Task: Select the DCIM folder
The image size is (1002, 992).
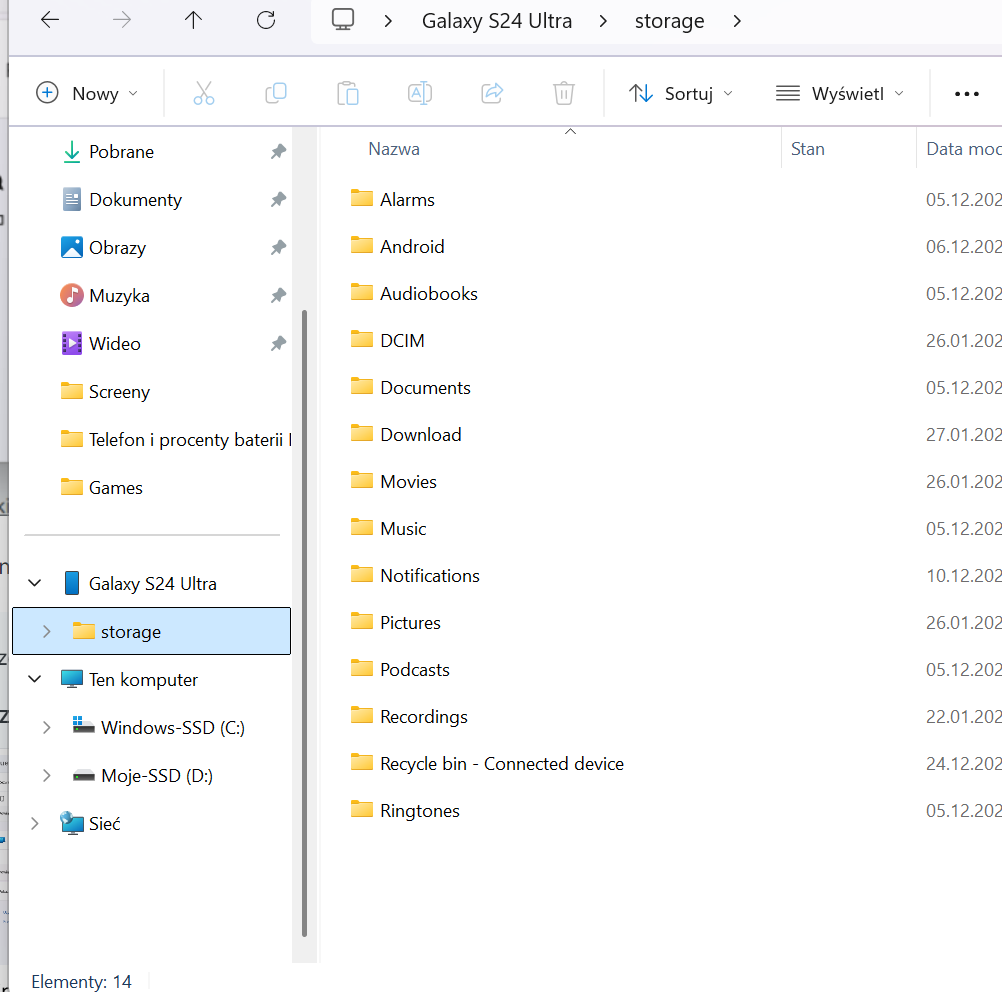Action: click(402, 341)
